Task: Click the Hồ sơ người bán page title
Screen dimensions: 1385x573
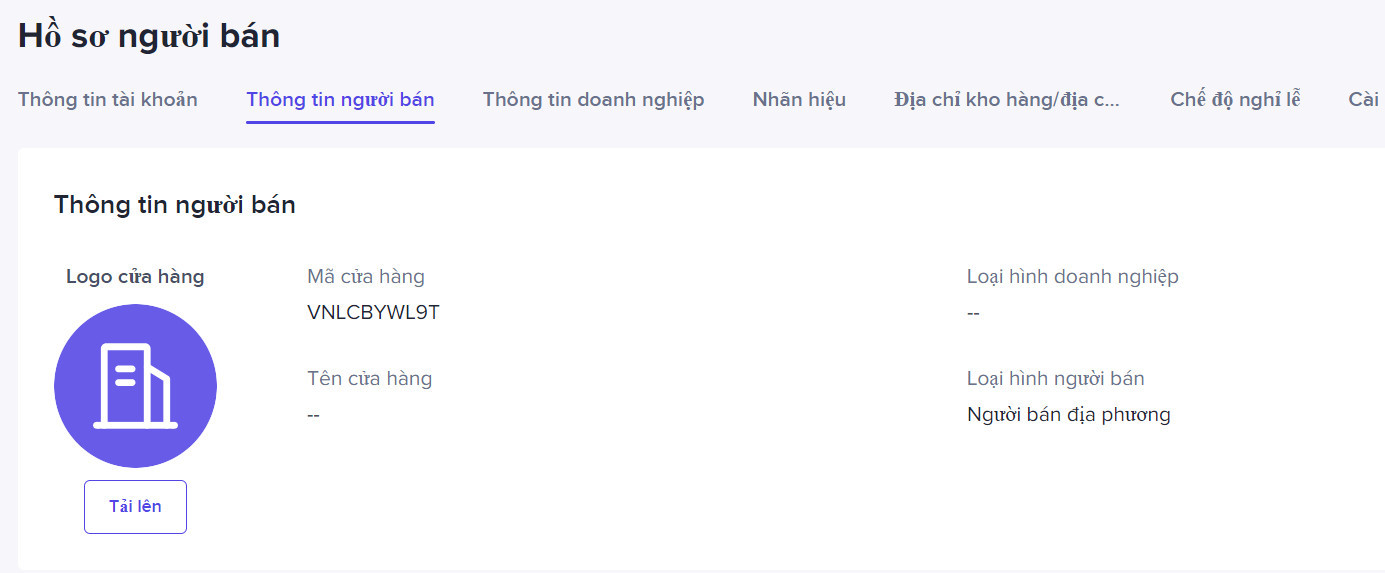Action: point(149,36)
